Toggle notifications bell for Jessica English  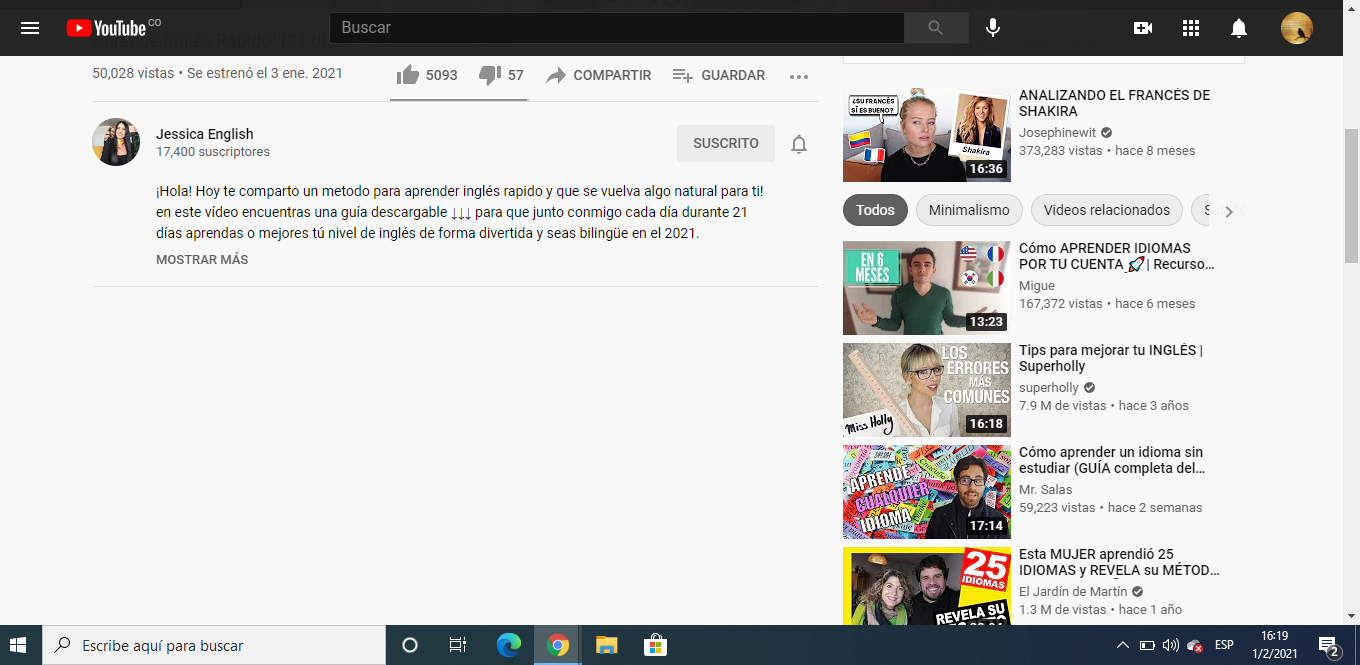799,143
